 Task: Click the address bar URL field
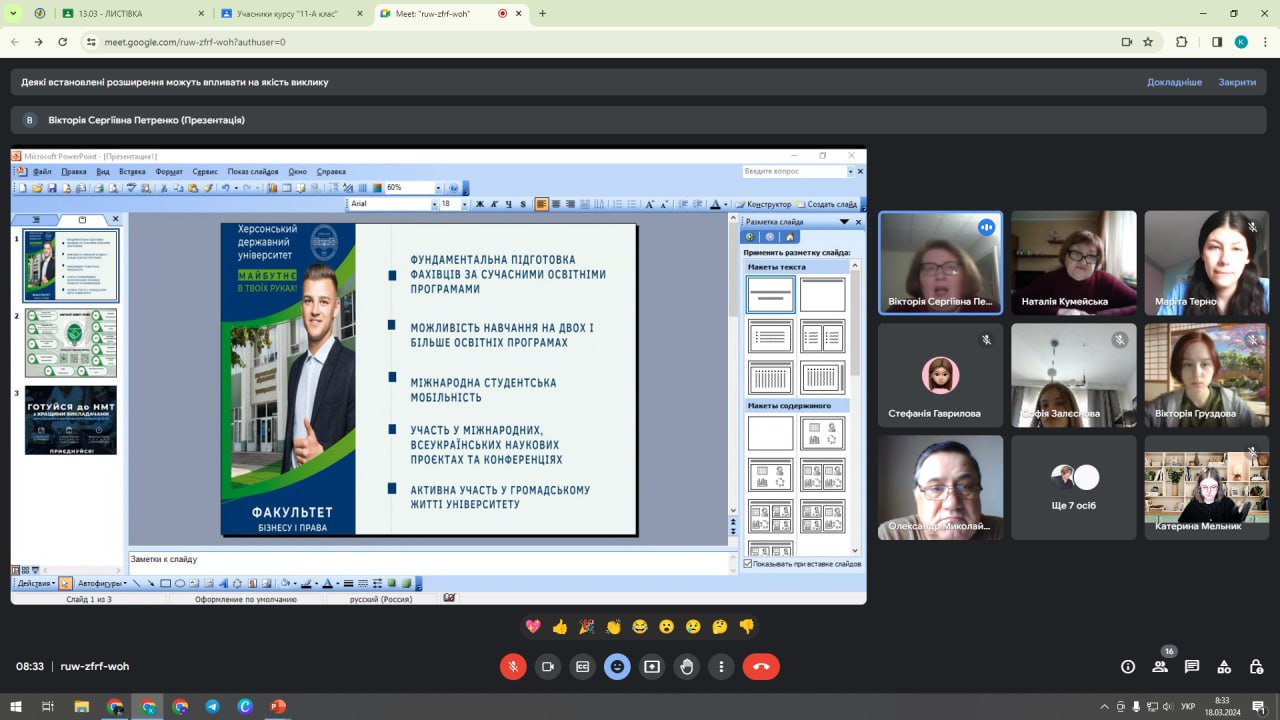point(600,42)
